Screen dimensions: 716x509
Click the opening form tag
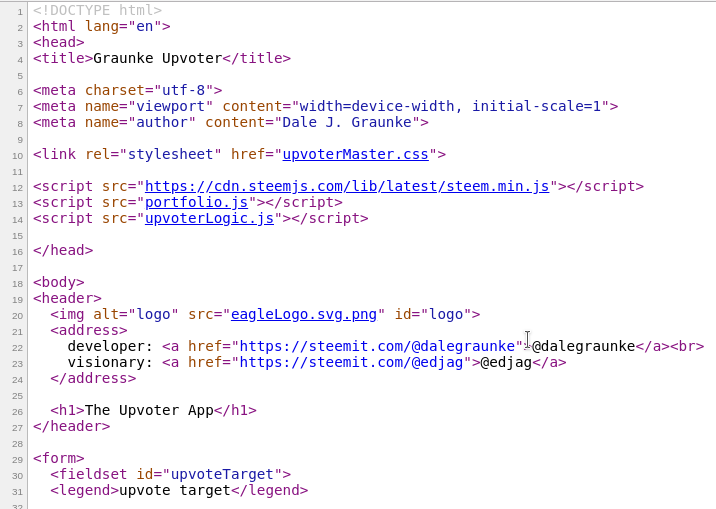click(x=58, y=458)
